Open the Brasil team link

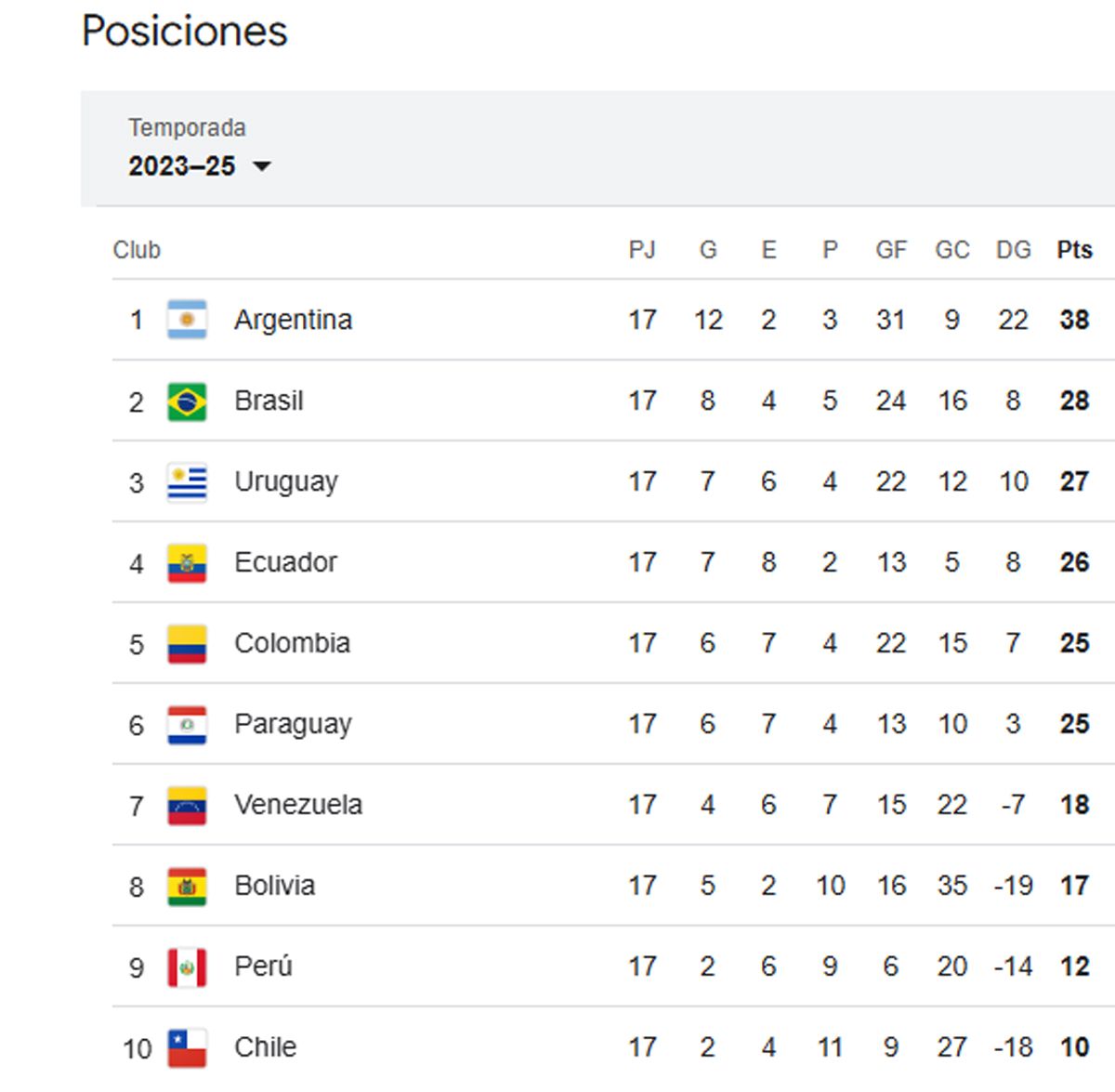coord(269,401)
